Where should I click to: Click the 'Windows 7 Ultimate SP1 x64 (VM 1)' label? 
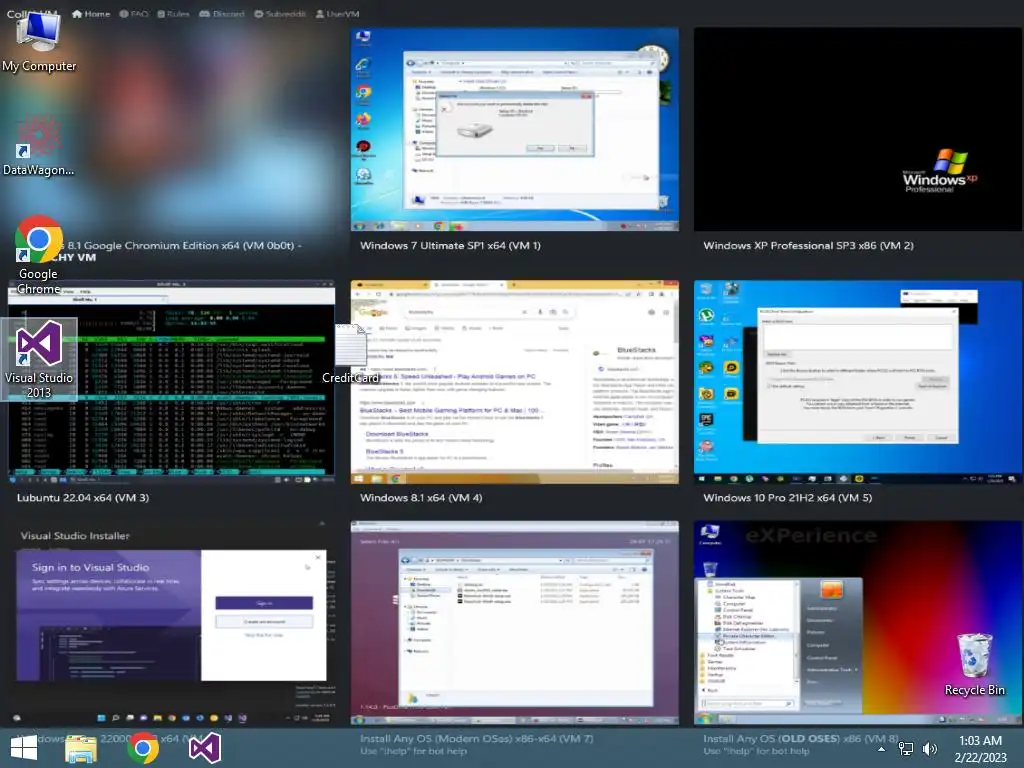click(x=450, y=246)
